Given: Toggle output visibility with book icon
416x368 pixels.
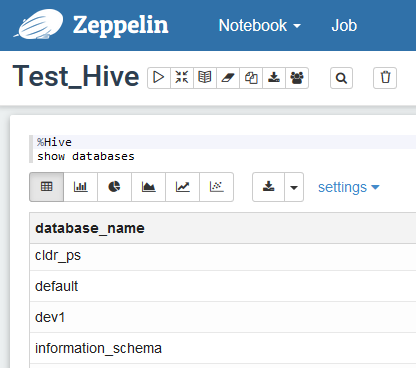Looking at the screenshot, I should click(205, 78).
